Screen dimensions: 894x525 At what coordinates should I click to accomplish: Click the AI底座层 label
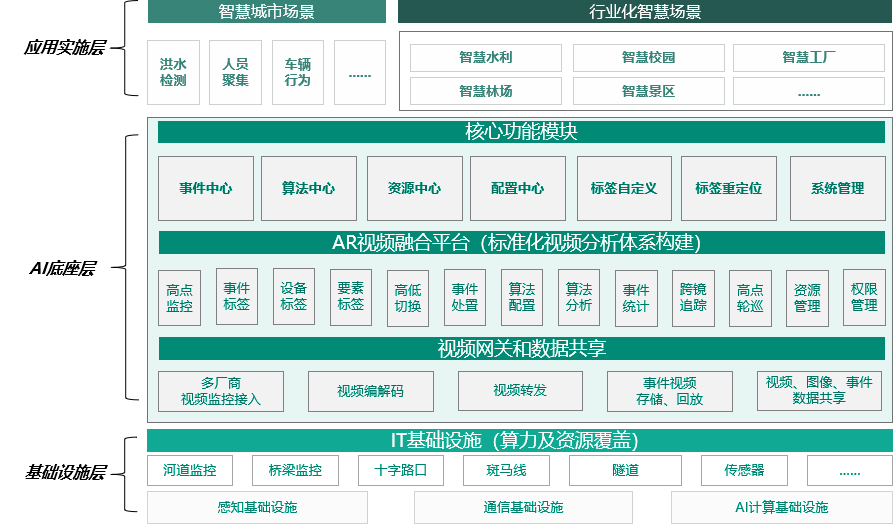(x=63, y=268)
